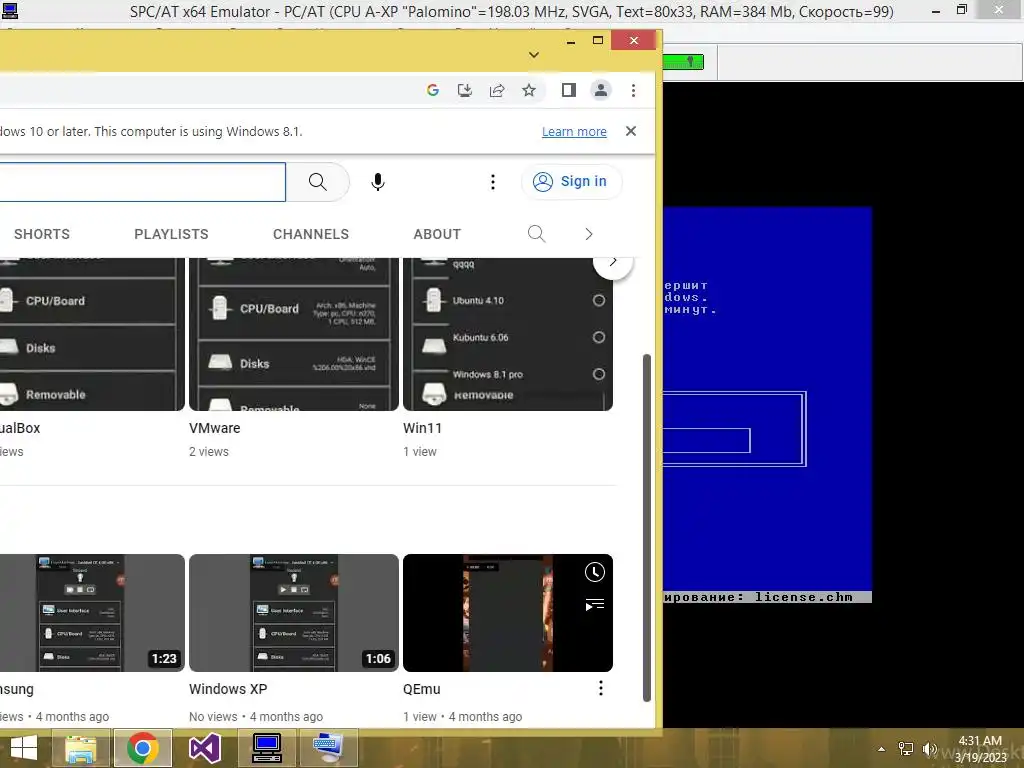Screen dimensions: 1024x768
Task: Click the volume speaker tray icon
Action: point(929,749)
